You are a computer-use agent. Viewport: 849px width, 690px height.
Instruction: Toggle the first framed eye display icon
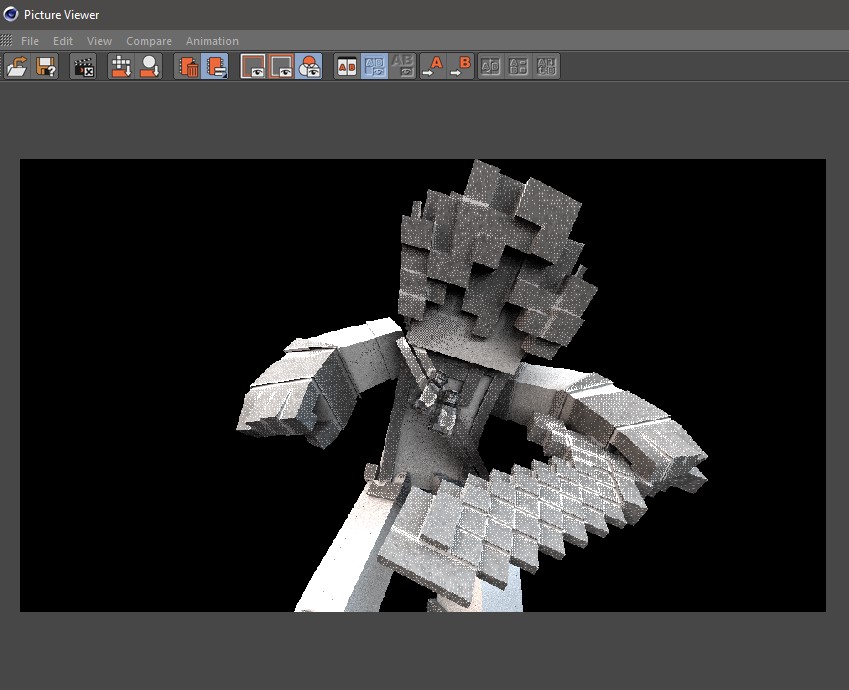253,66
